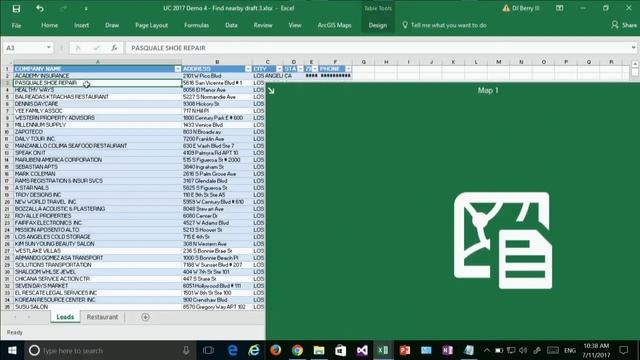640x360 pixels.
Task: Open Customize Quick Access Toolbar arrow
Action: pyautogui.click(x=86, y=9)
